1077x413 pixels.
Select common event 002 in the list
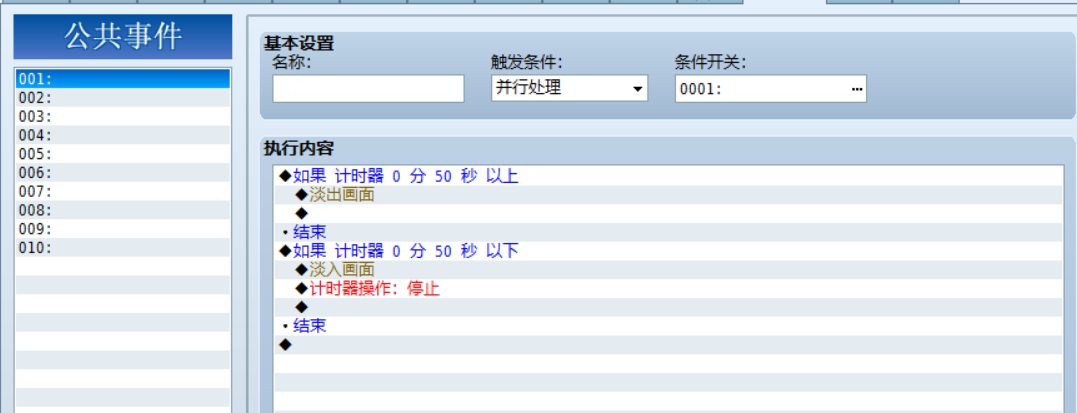tap(123, 98)
